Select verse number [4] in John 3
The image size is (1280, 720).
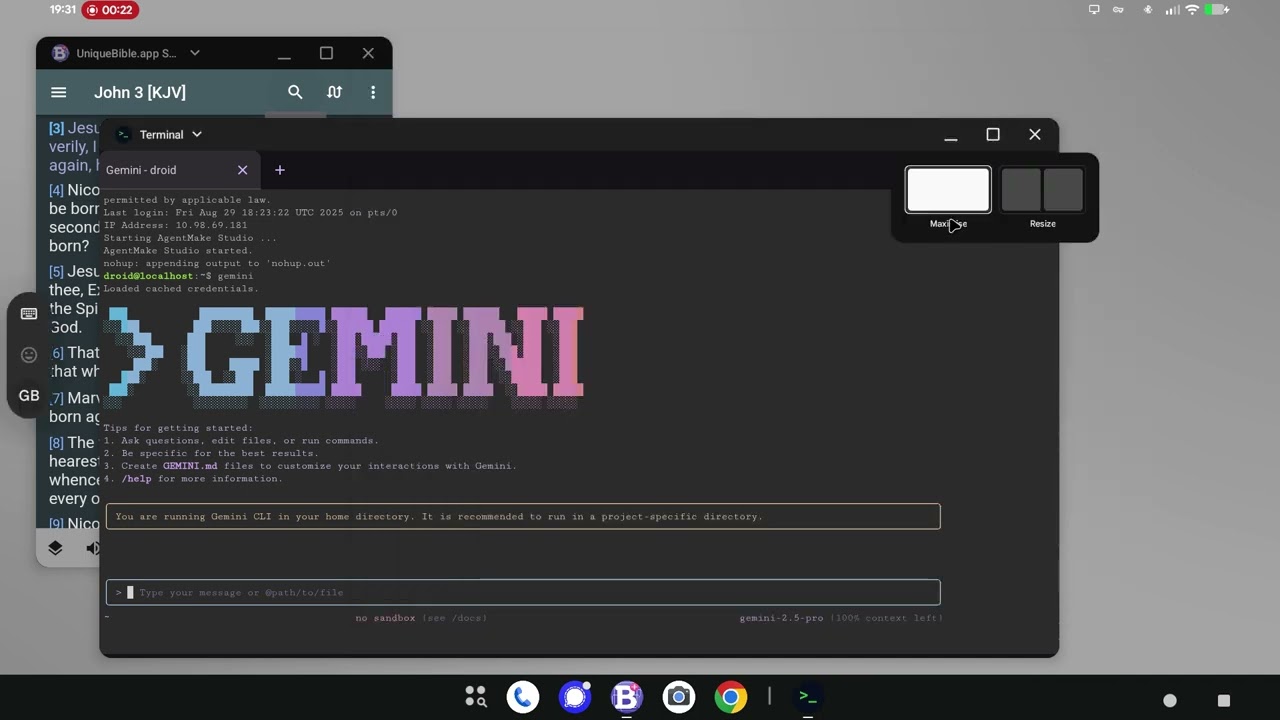tap(56, 190)
